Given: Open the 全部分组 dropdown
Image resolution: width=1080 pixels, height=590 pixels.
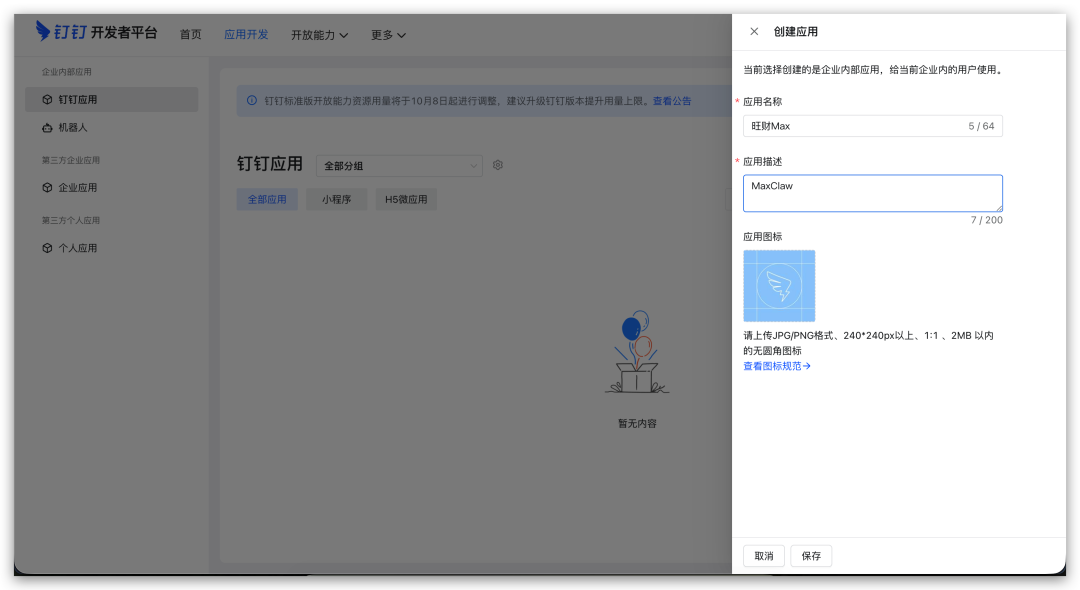Looking at the screenshot, I should pyautogui.click(x=399, y=166).
